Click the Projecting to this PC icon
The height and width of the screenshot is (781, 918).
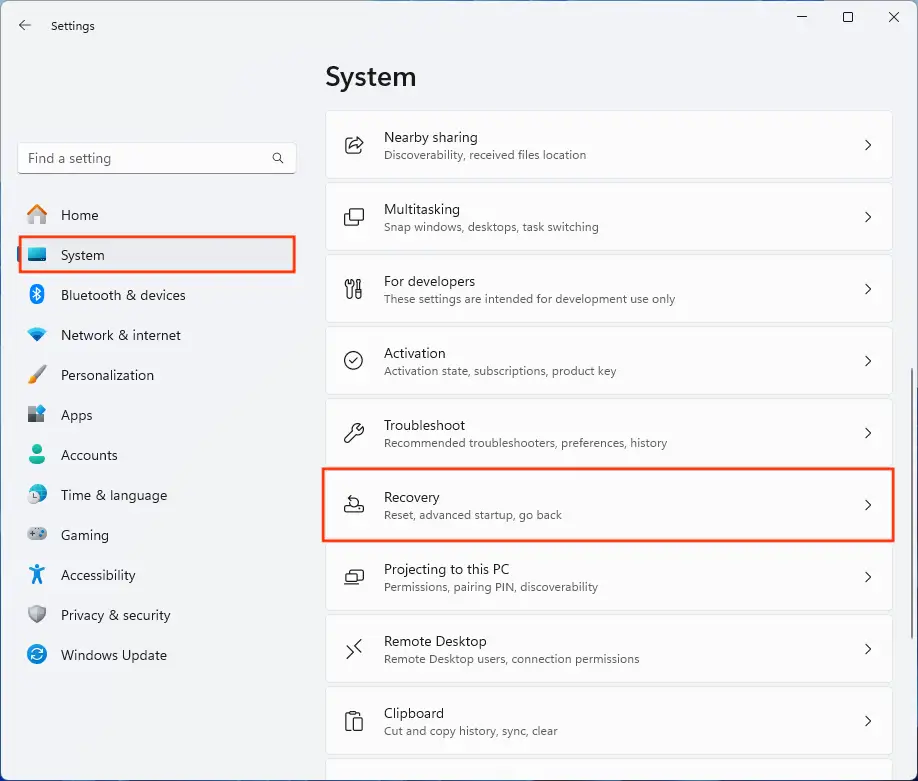[354, 577]
